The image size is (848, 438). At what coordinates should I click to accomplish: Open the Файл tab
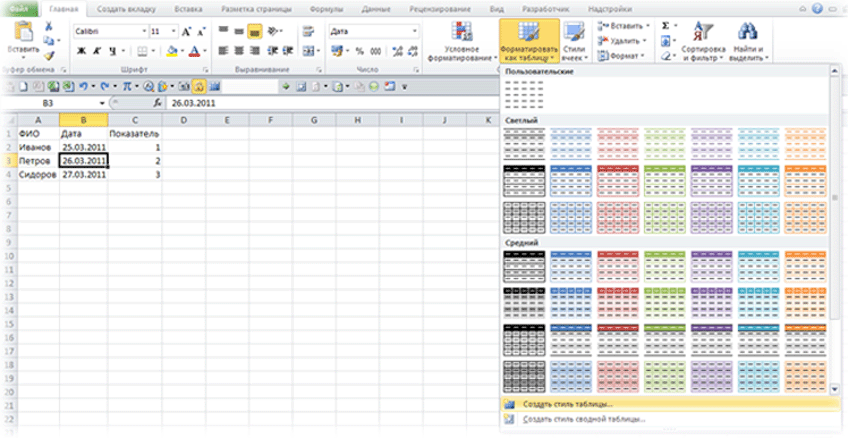tap(20, 9)
